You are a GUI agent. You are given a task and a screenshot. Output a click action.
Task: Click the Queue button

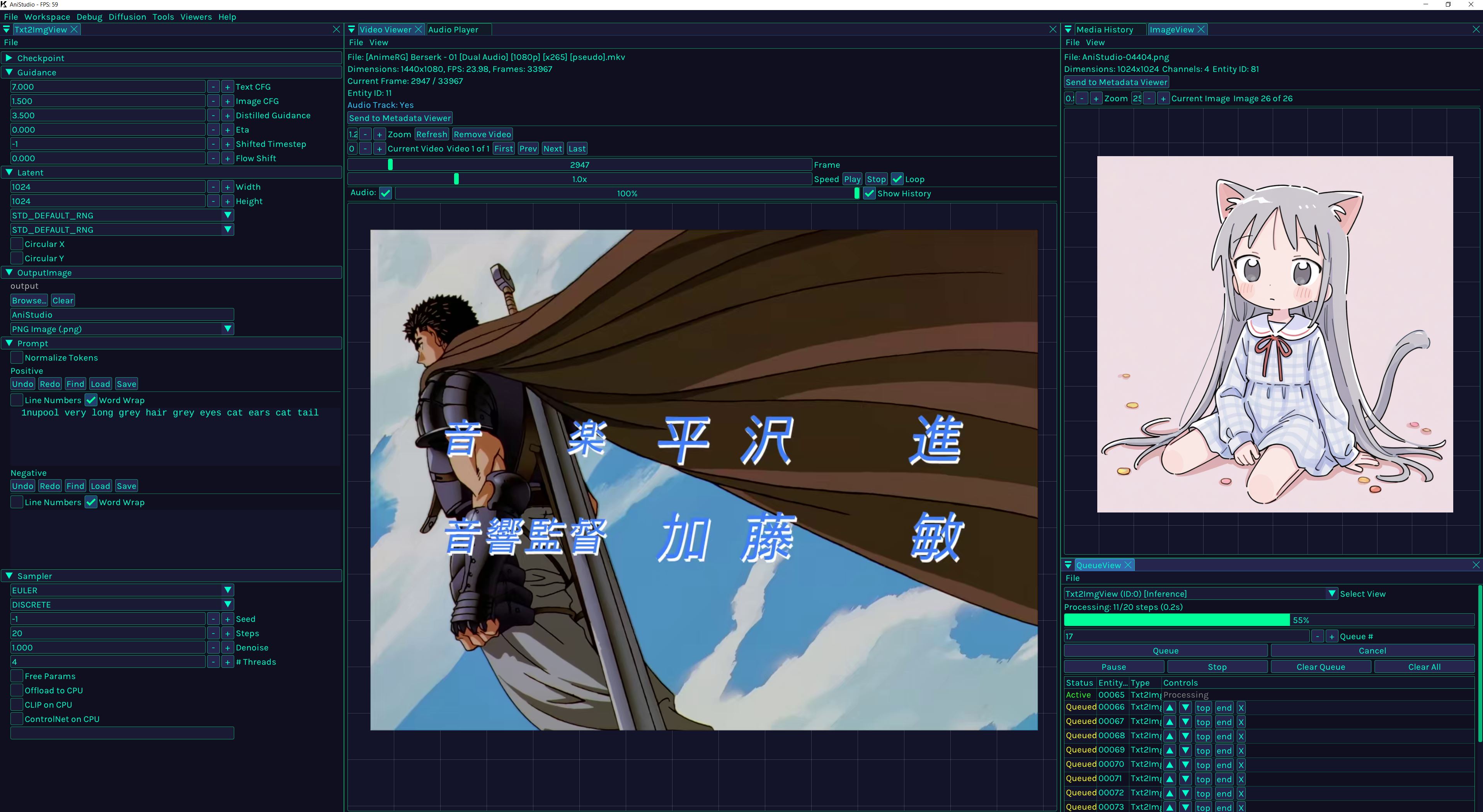[1166, 651]
